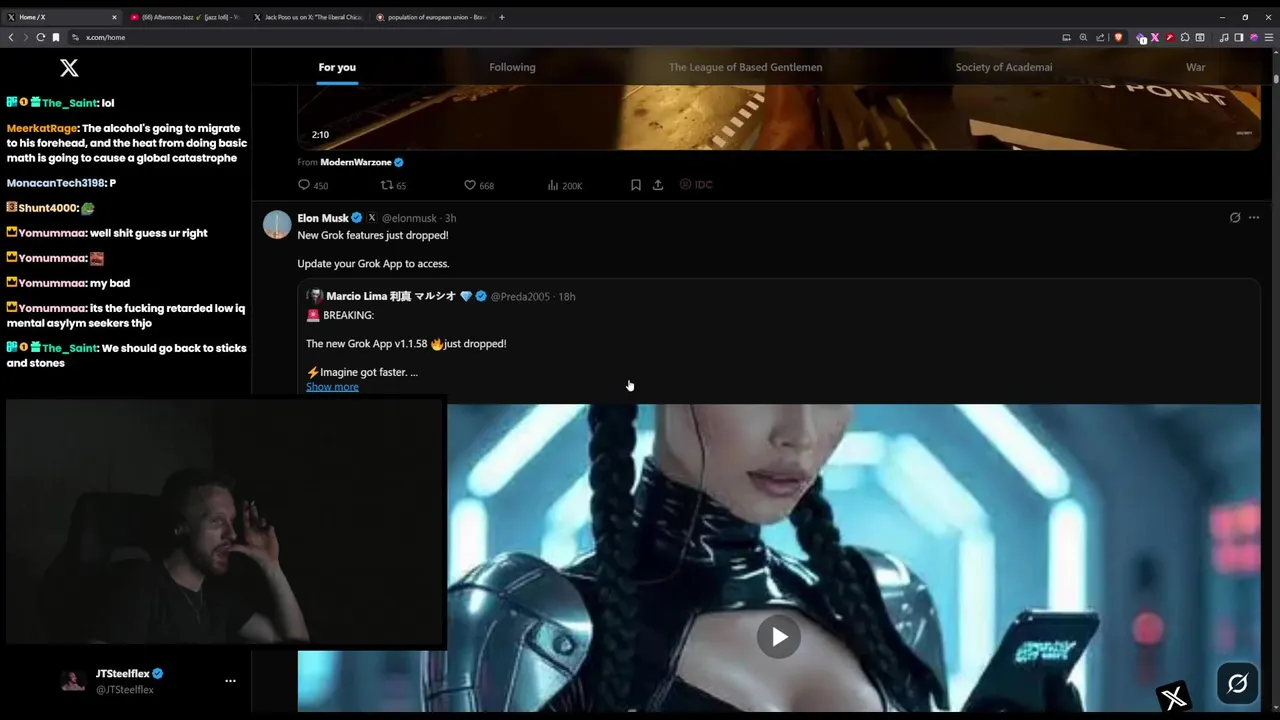Open the extensions puzzle icon
Screen dimensions: 1280x720
tap(1185, 37)
